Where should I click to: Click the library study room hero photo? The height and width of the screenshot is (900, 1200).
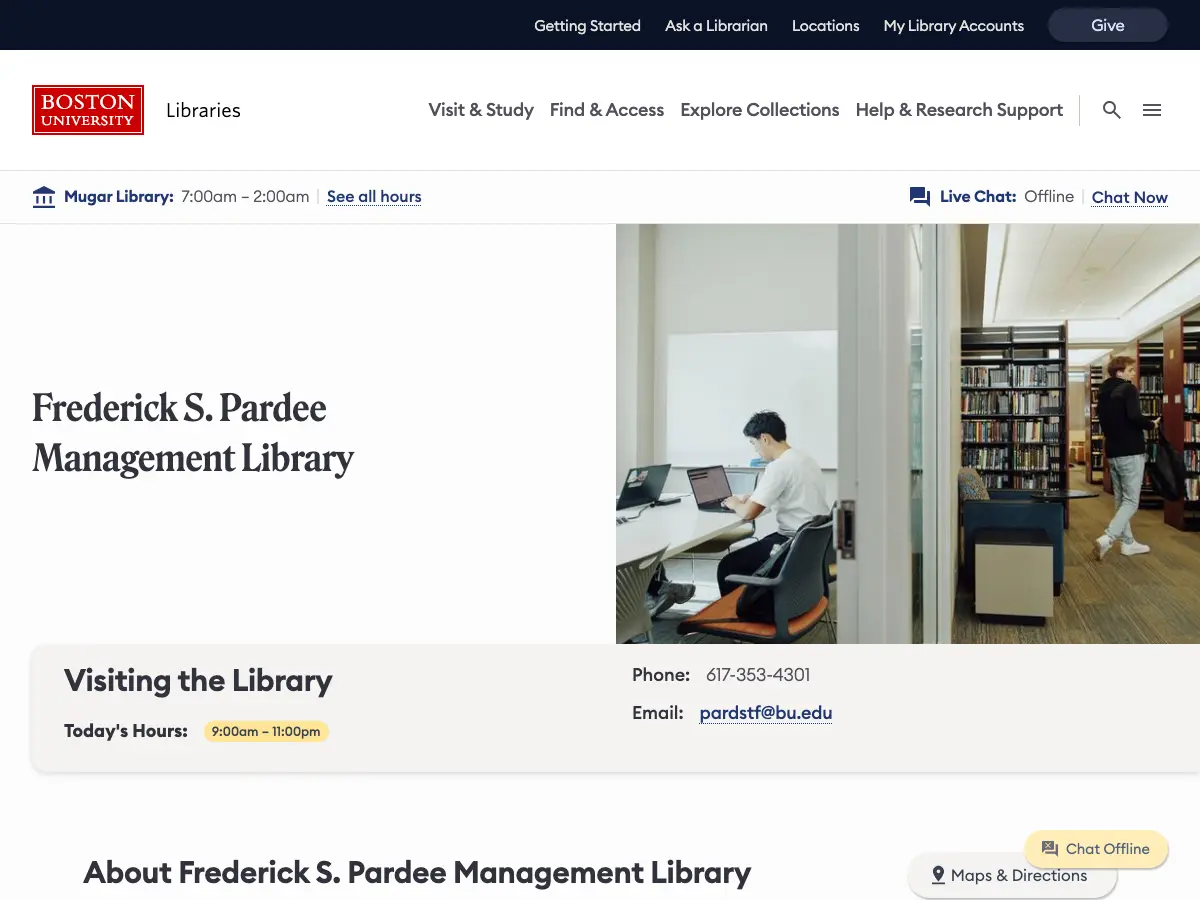coord(908,433)
